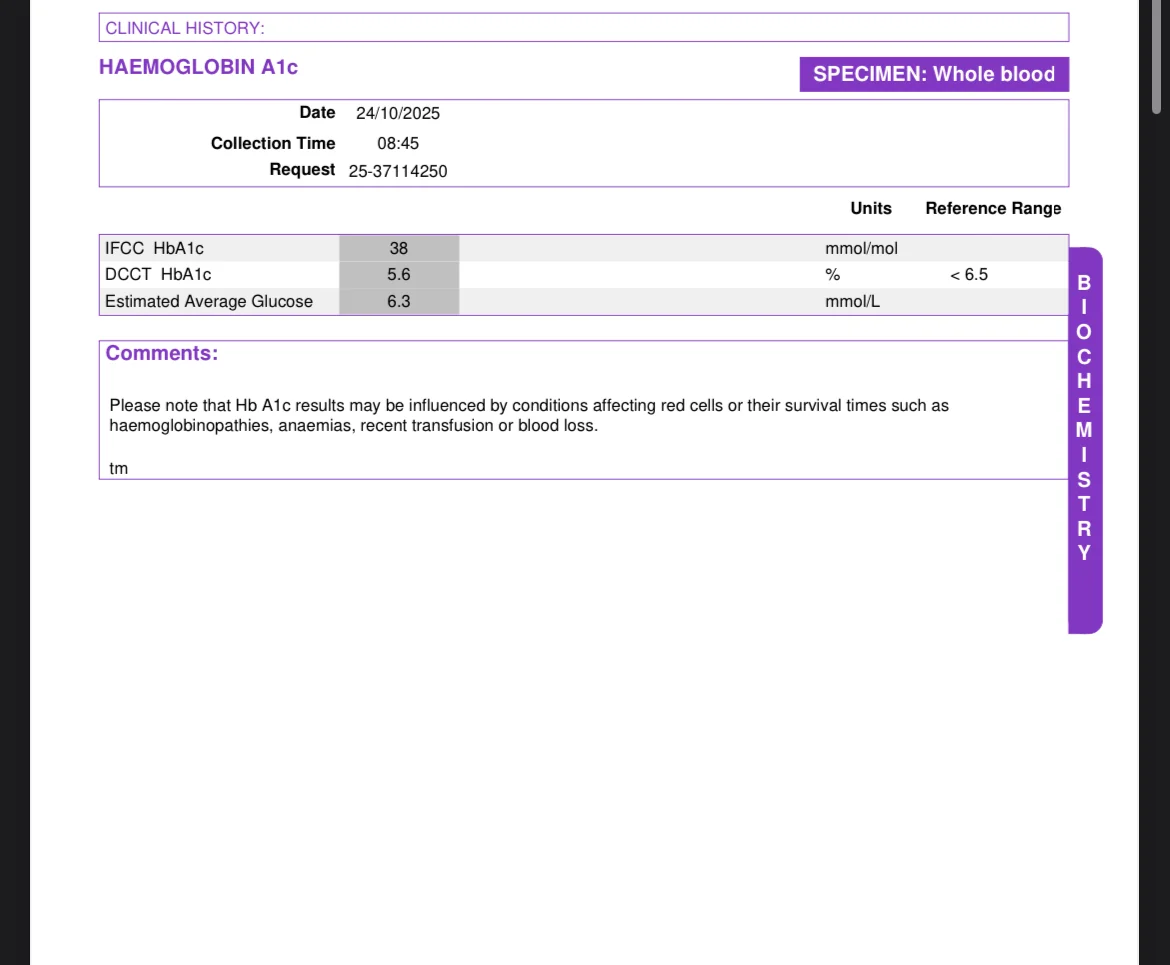Click the 'Request' label

pyautogui.click(x=302, y=170)
